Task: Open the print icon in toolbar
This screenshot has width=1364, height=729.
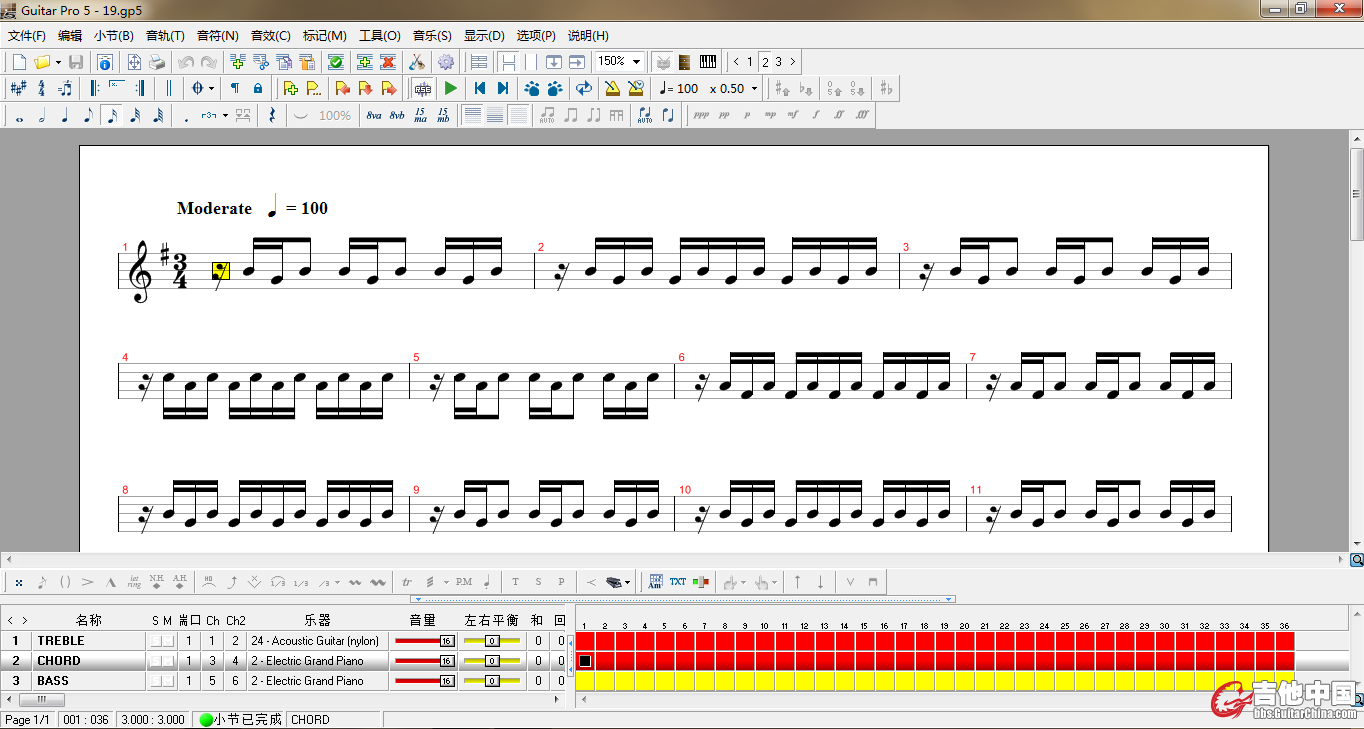Action: 157,62
